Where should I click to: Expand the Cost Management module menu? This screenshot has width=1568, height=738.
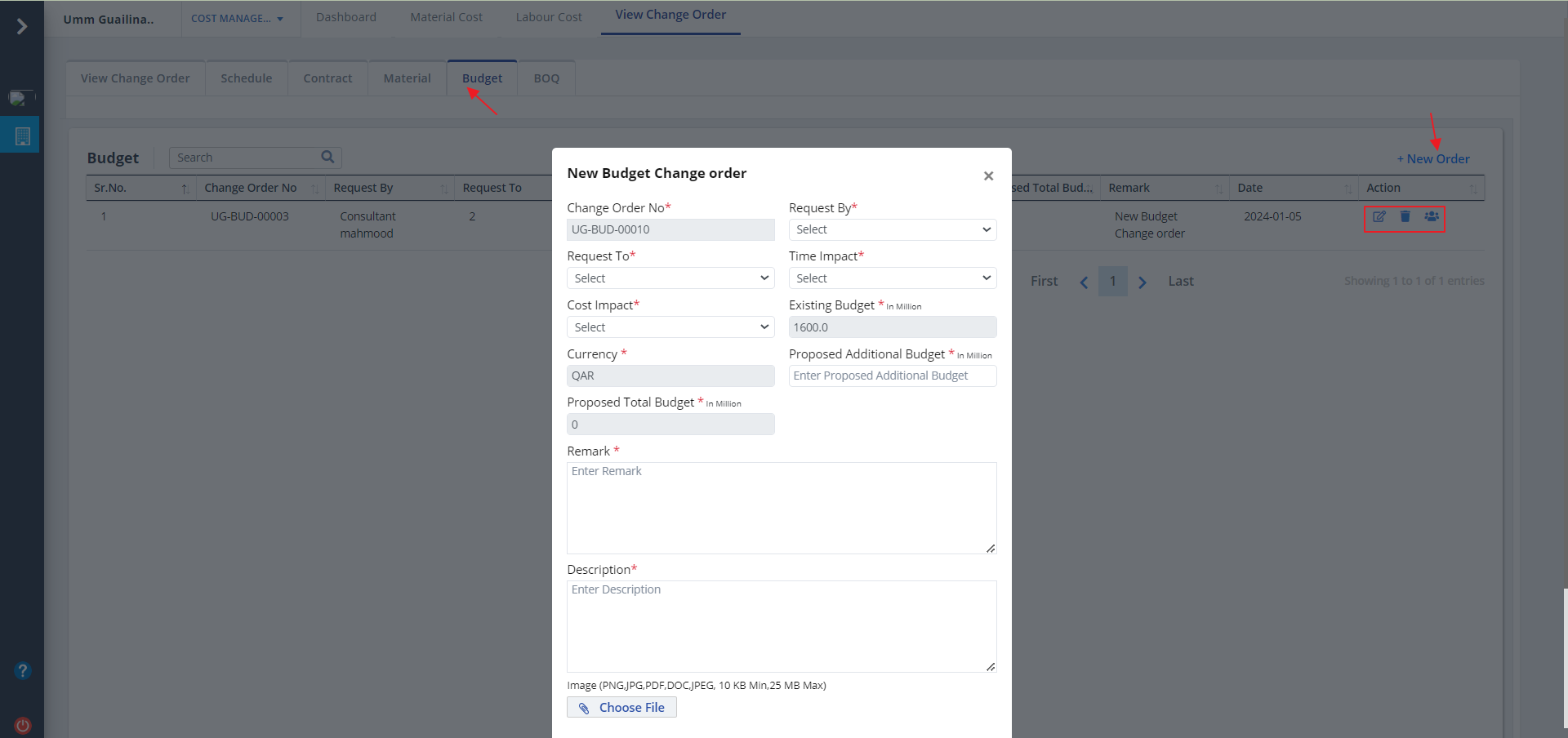237,19
